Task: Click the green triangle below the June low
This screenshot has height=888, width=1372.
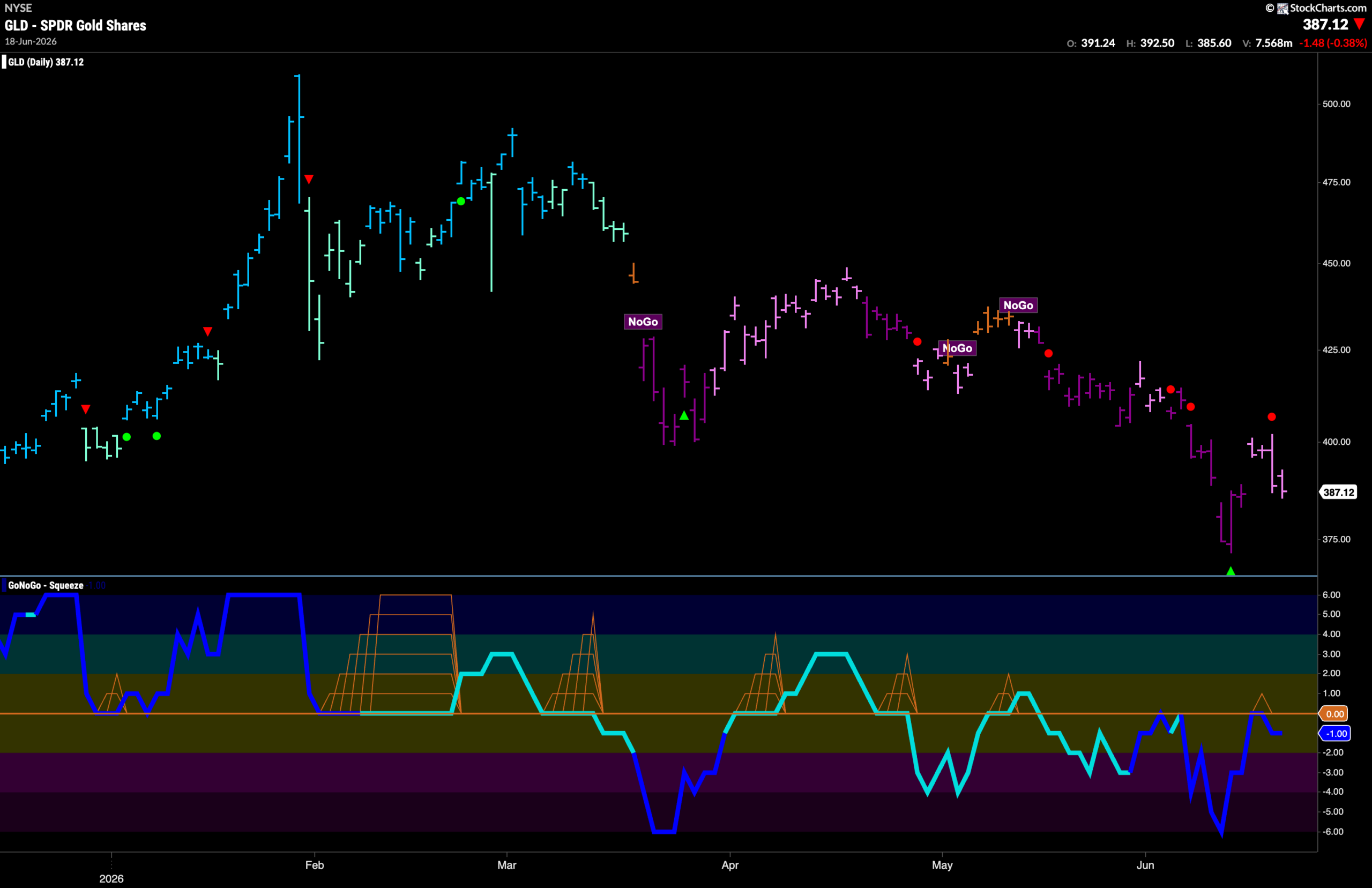Action: (x=1231, y=571)
